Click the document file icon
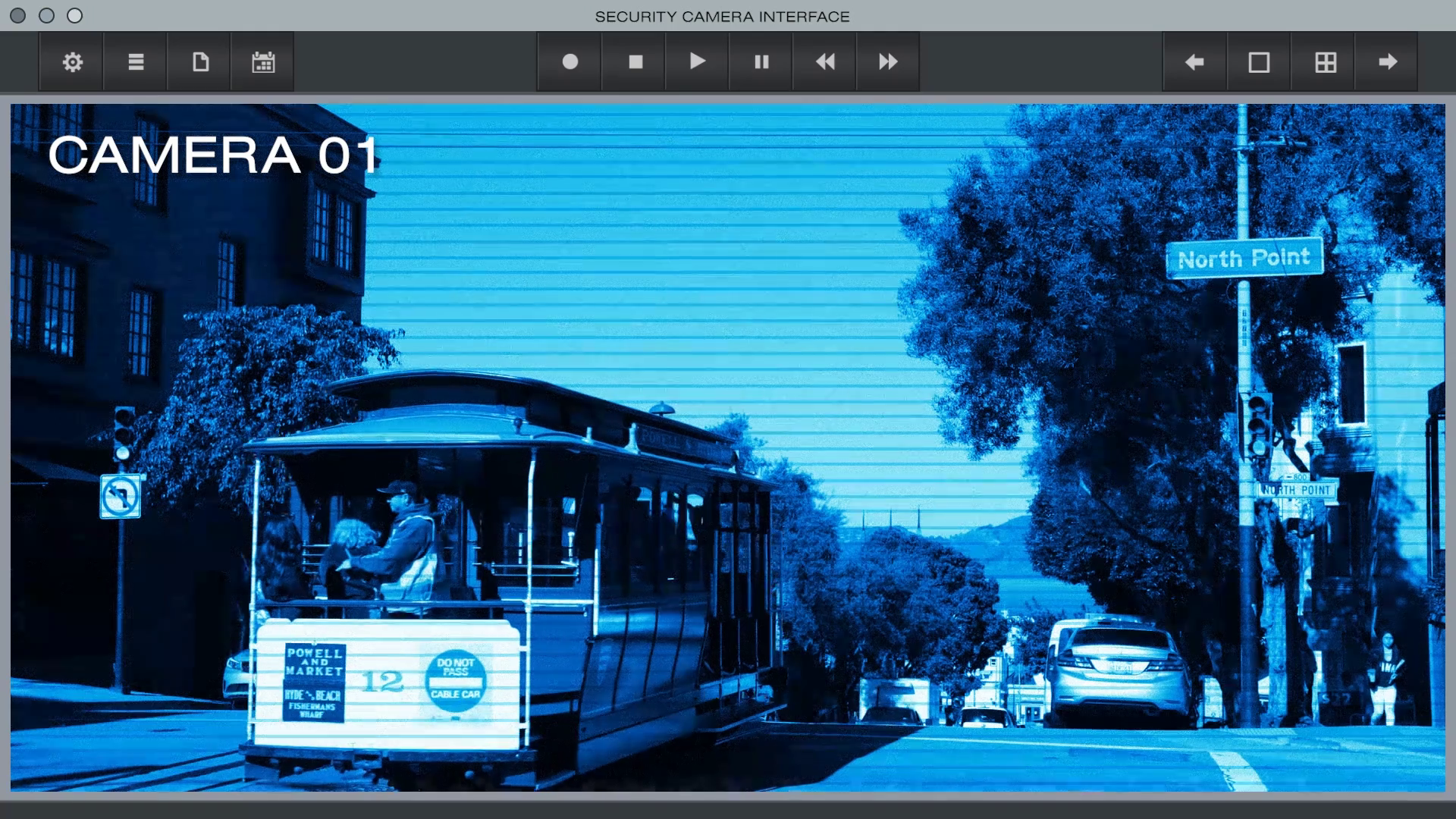Viewport: 1456px width, 819px height. 200,62
